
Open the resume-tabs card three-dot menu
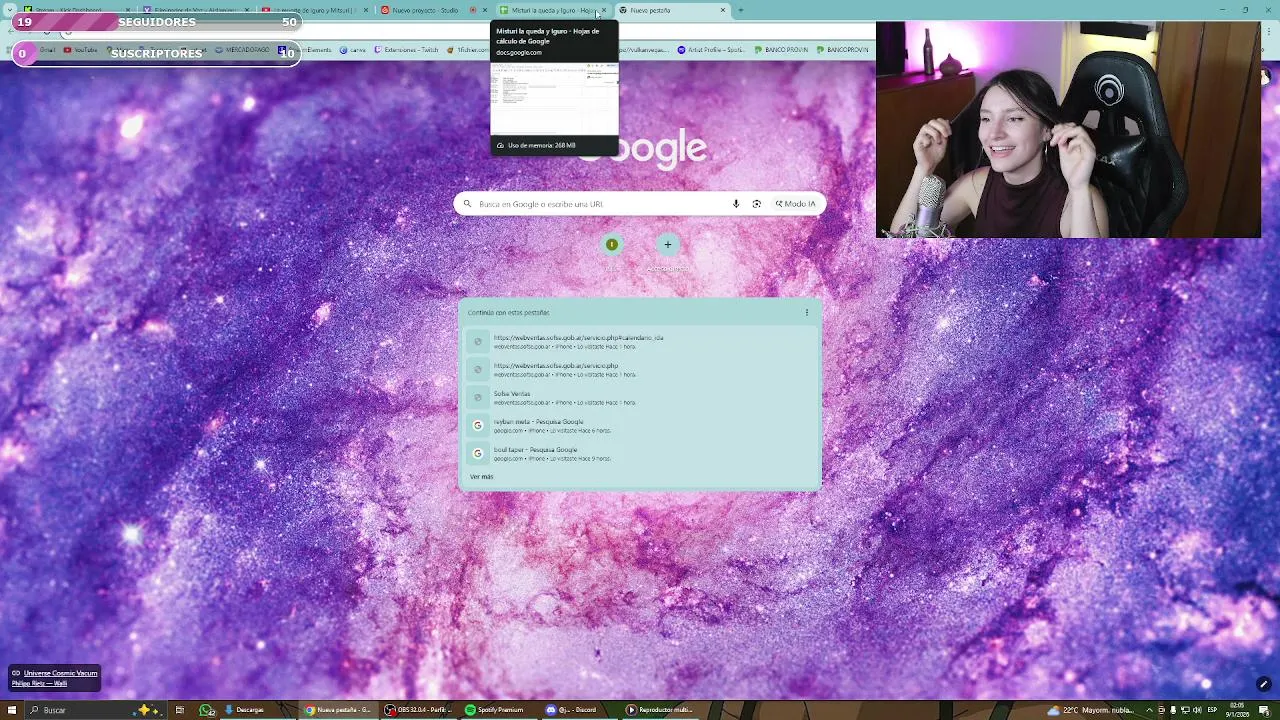click(807, 312)
